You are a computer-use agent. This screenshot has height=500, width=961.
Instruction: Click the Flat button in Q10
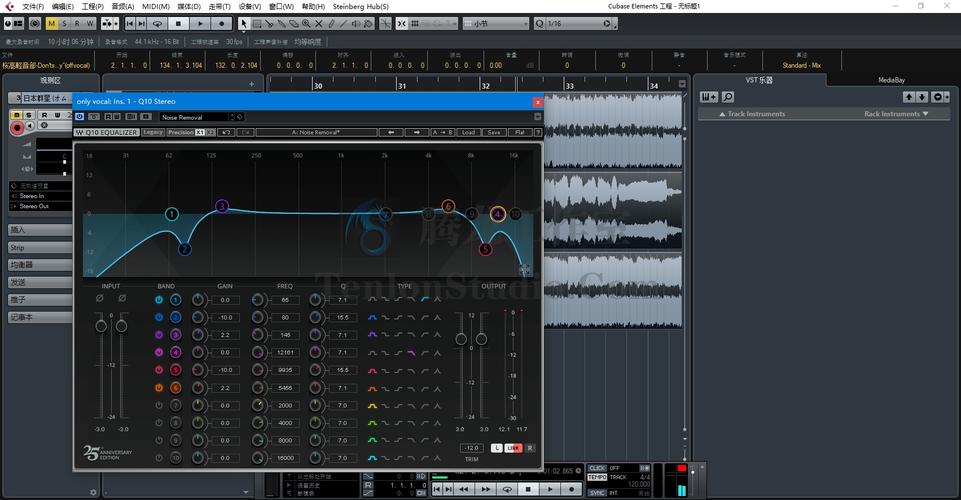point(520,132)
